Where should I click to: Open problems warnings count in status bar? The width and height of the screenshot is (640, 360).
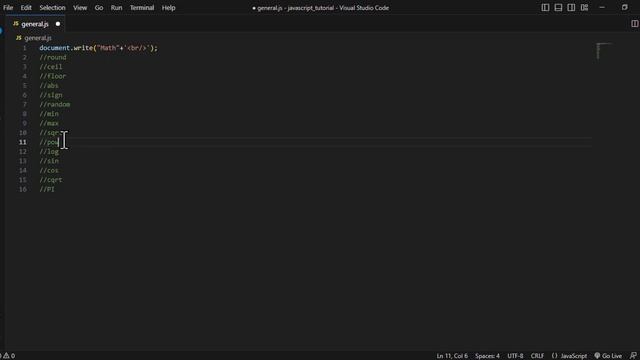click(9, 356)
